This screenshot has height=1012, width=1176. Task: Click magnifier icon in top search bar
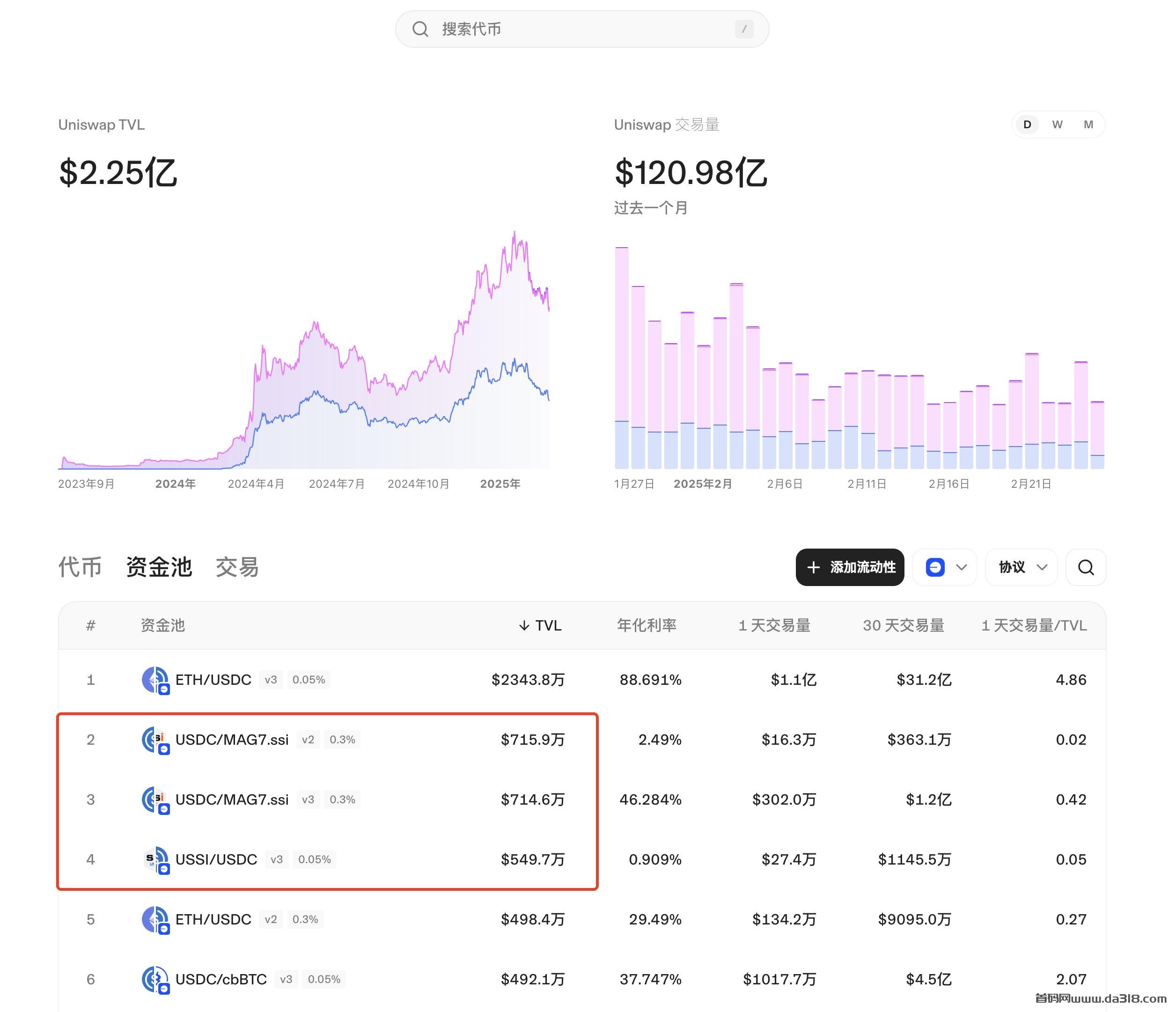pyautogui.click(x=420, y=29)
